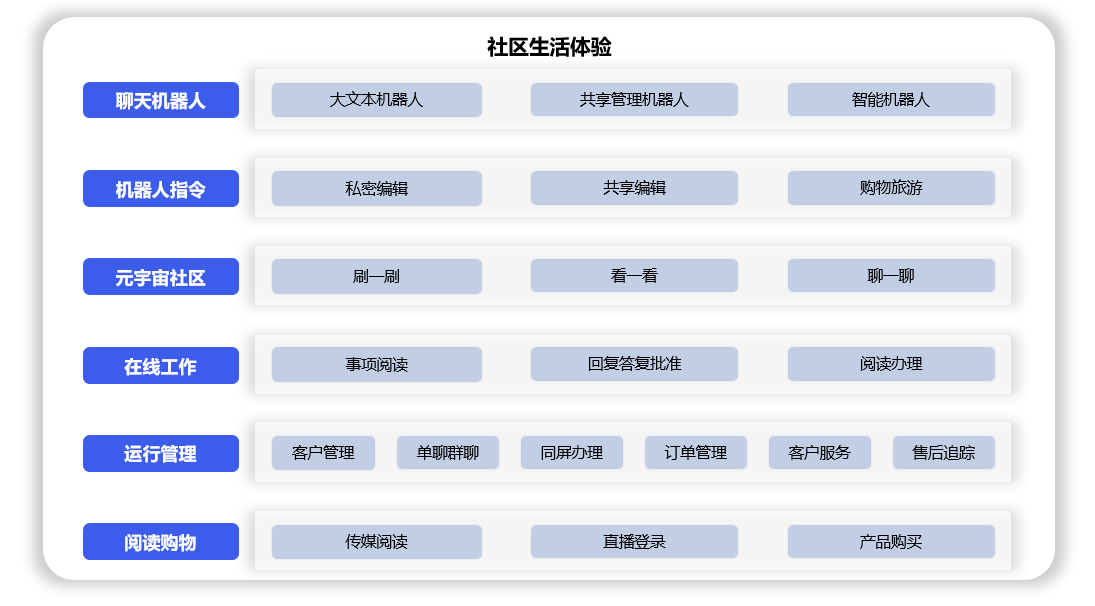Click the 在线工作 blue label
Screen dimensions: 1095x606
pos(160,366)
